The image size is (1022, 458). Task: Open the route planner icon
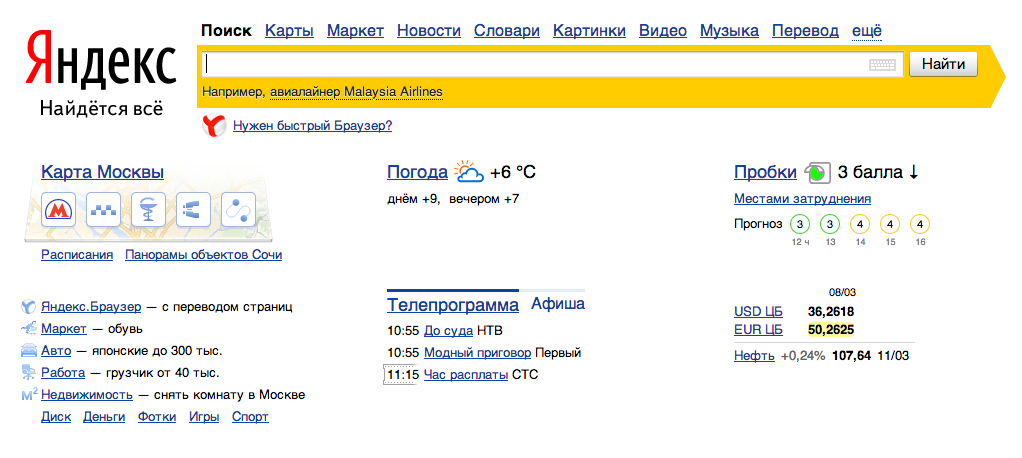tap(238, 211)
